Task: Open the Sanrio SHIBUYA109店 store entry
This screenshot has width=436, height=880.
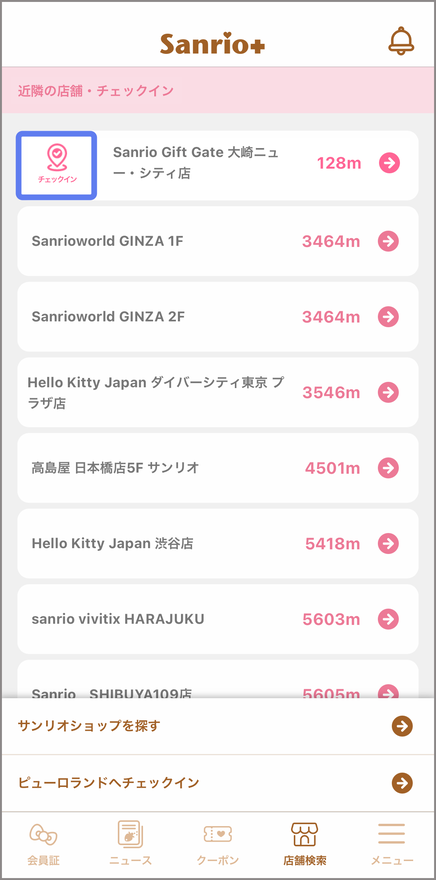Action: point(218,679)
